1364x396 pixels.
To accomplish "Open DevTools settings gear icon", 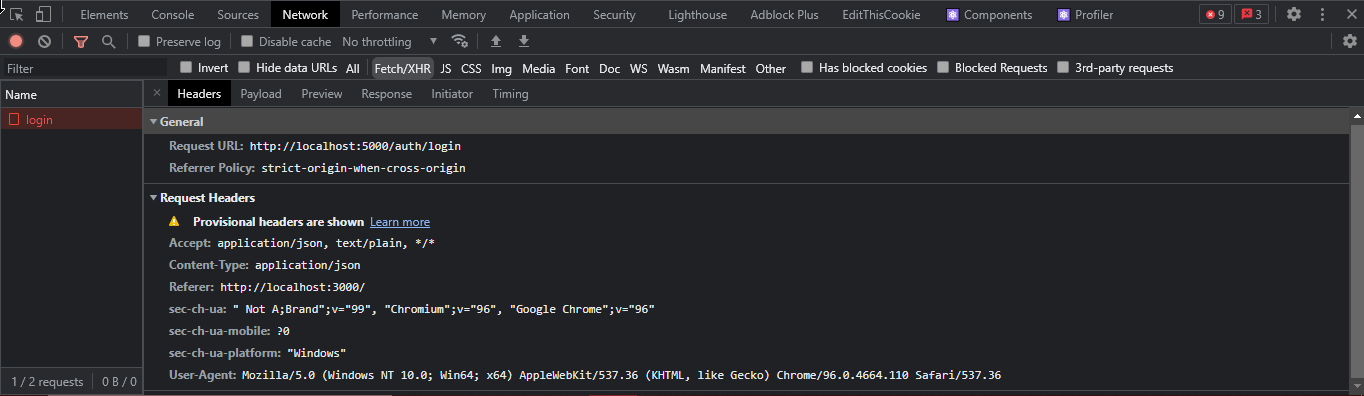I will coord(1294,14).
